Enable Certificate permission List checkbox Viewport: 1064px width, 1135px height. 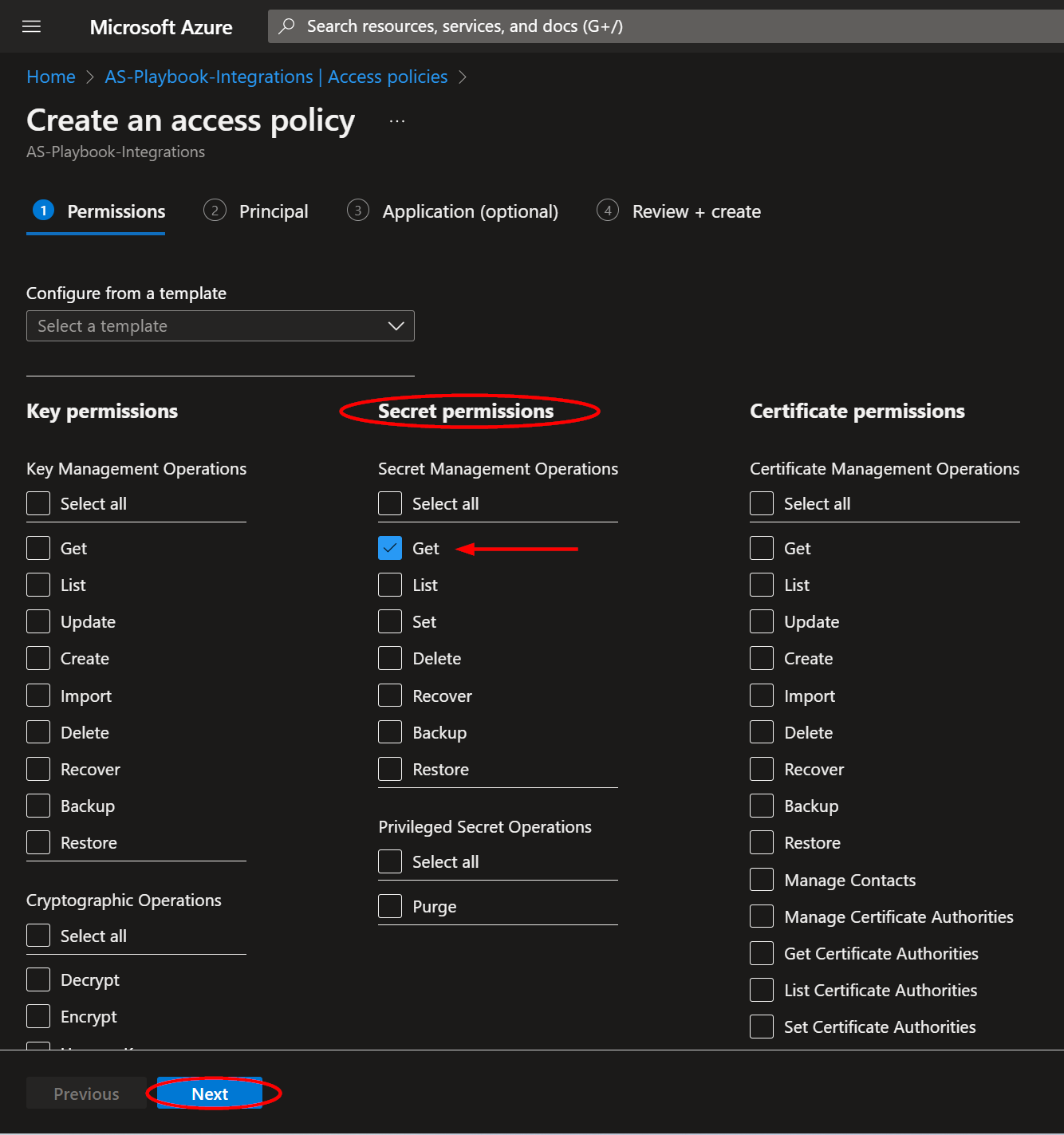pyautogui.click(x=762, y=585)
